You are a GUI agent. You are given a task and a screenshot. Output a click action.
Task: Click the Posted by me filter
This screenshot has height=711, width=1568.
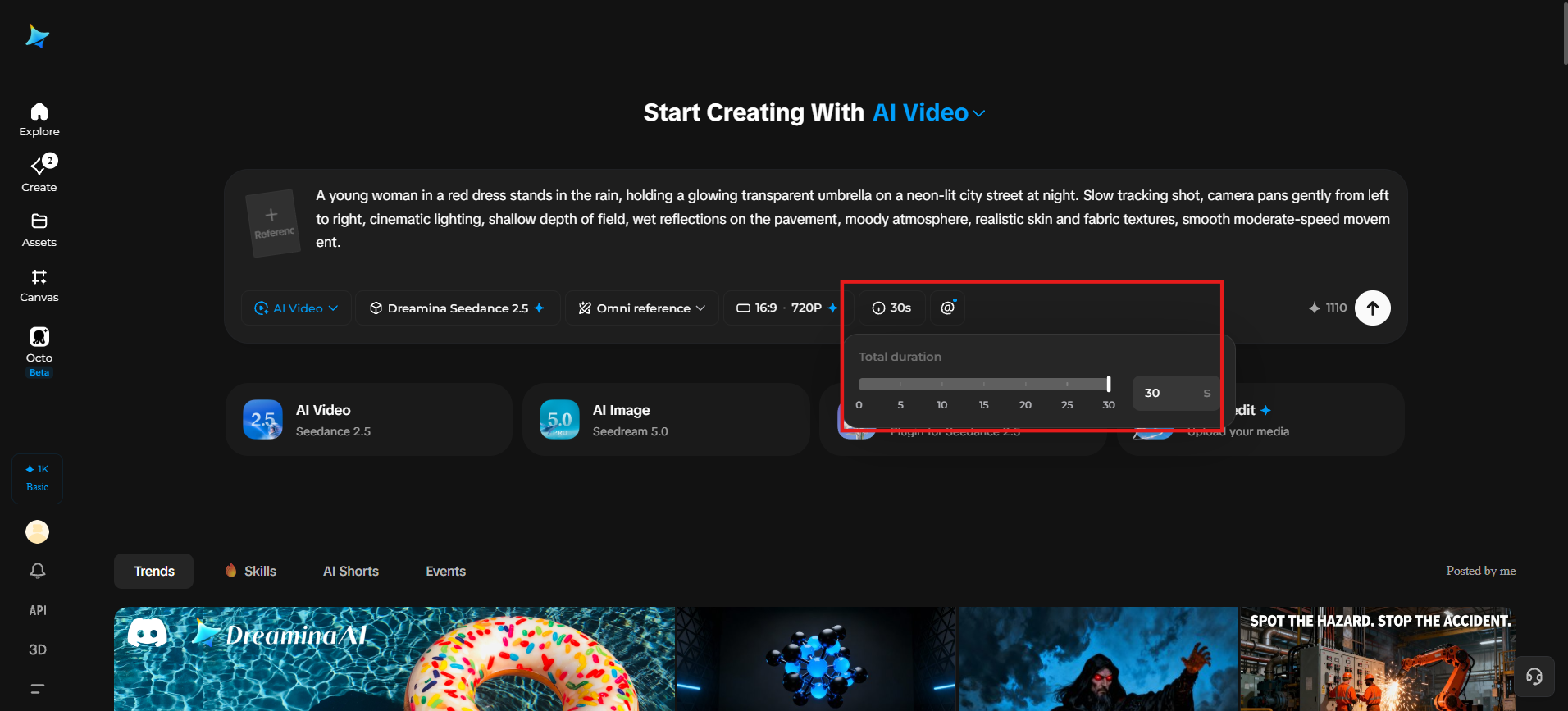pos(1480,571)
